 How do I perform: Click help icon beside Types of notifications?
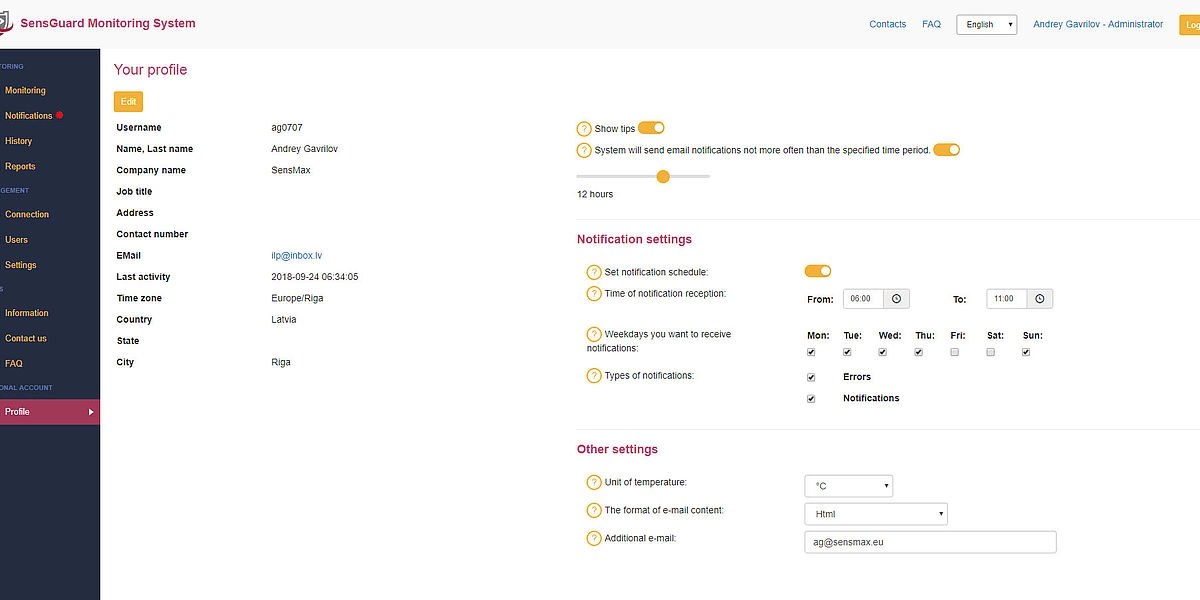coord(594,376)
